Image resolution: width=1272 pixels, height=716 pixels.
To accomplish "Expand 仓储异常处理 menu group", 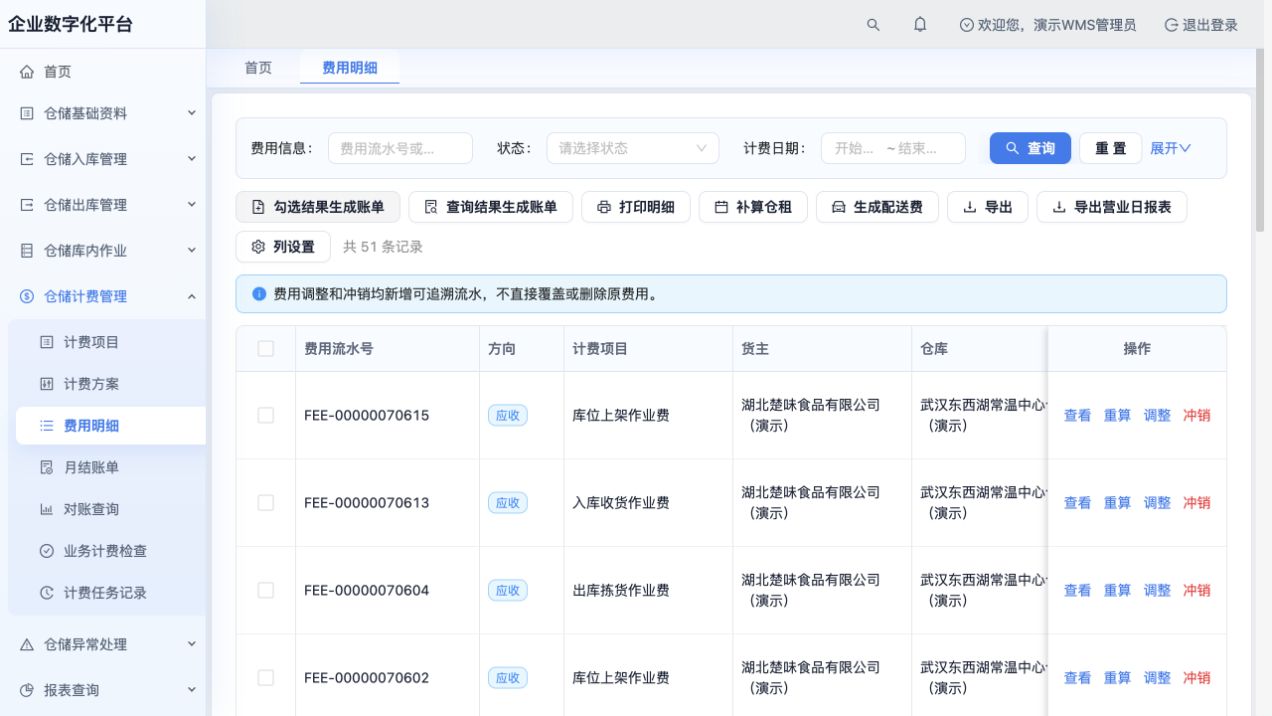I will (x=192, y=644).
